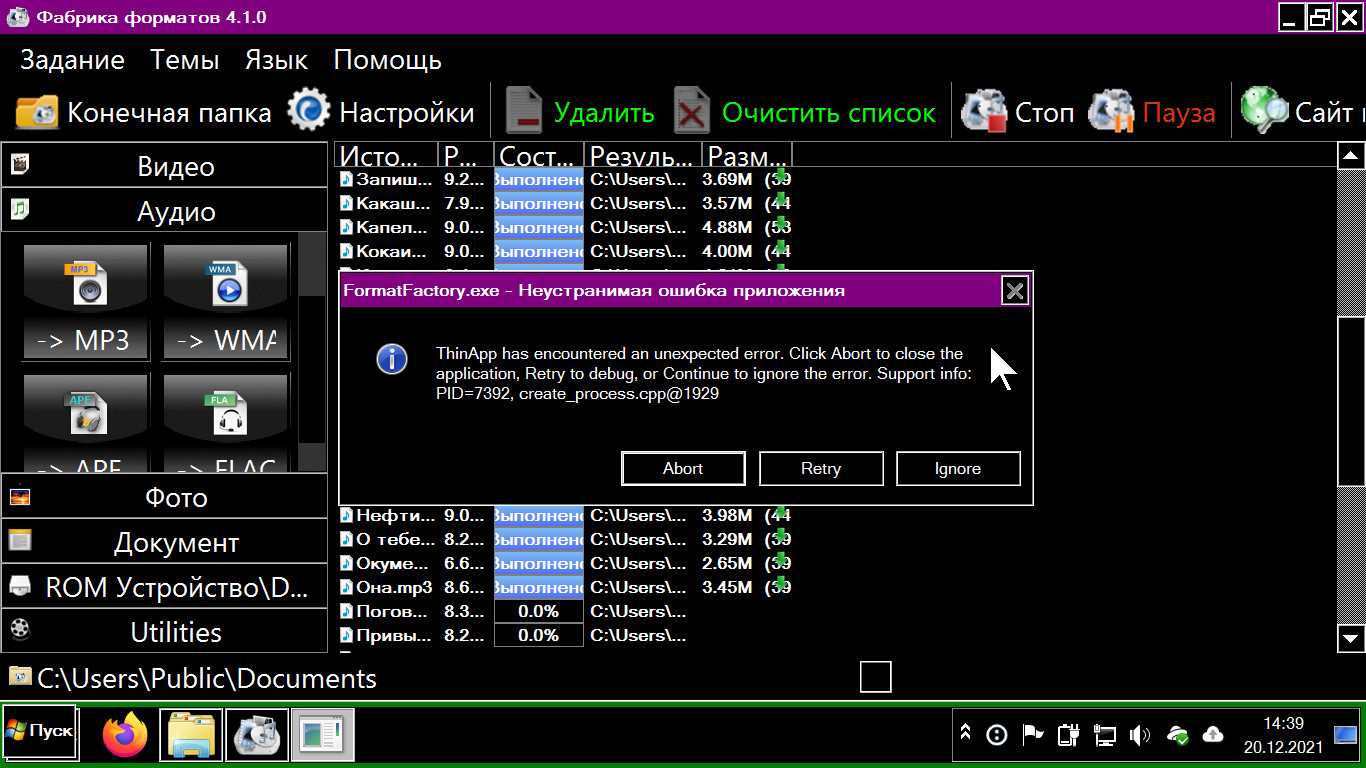
Task: Toggle the empty checkbox in the status bar
Action: [875, 677]
